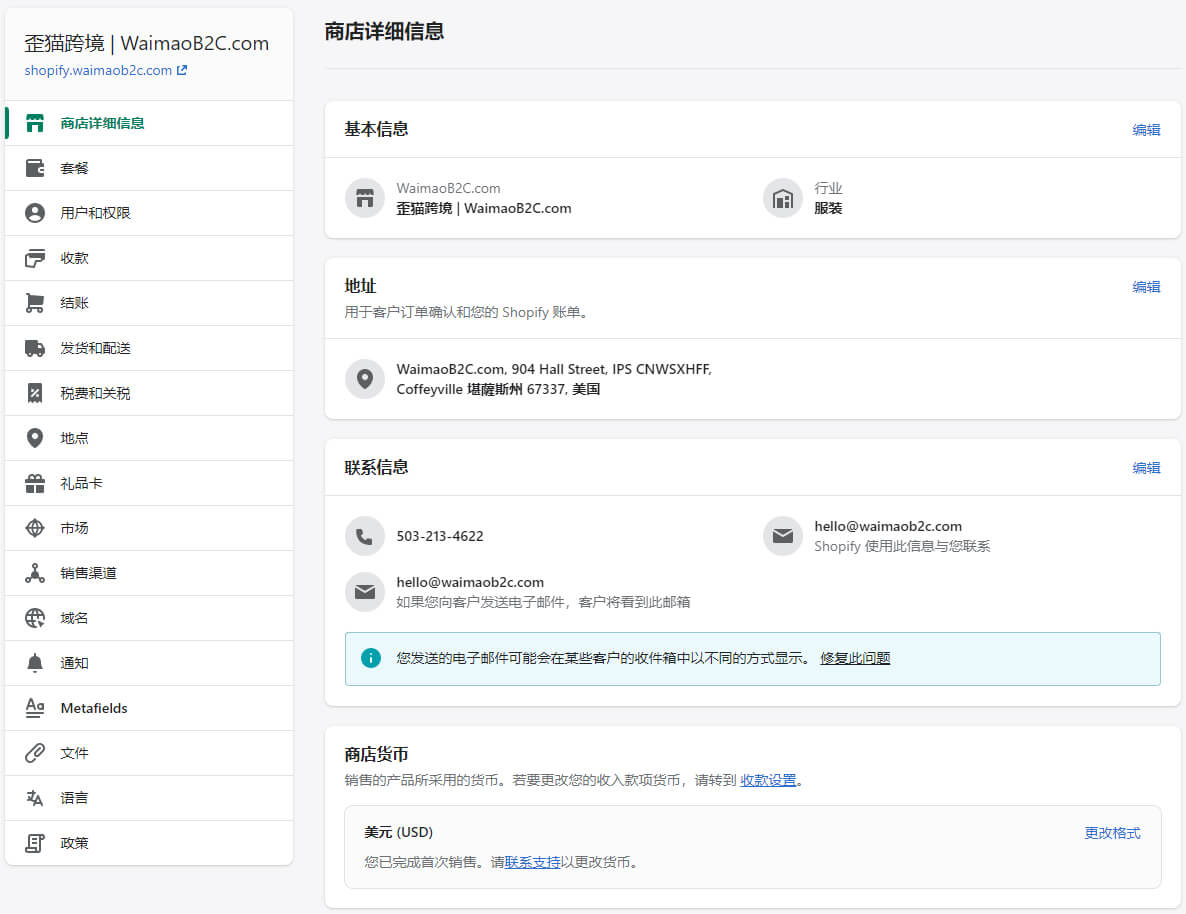Screen dimensions: 1186x914
Task: Open the 收款 settings page
Action: coord(149,258)
